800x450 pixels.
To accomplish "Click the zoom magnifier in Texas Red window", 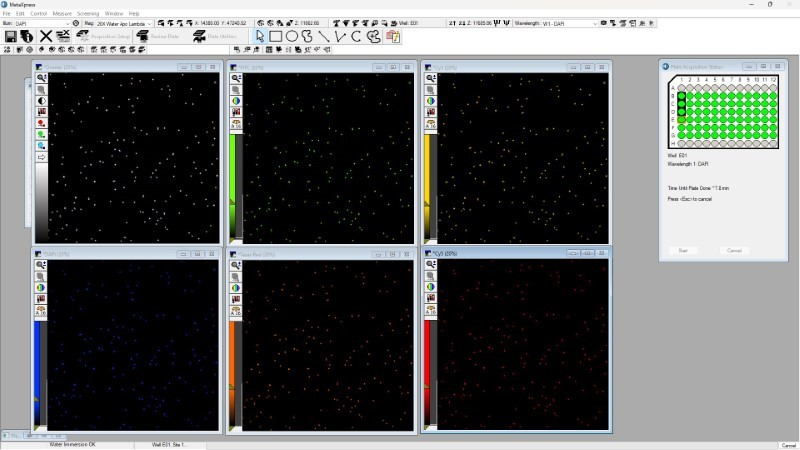I will 235,265.
